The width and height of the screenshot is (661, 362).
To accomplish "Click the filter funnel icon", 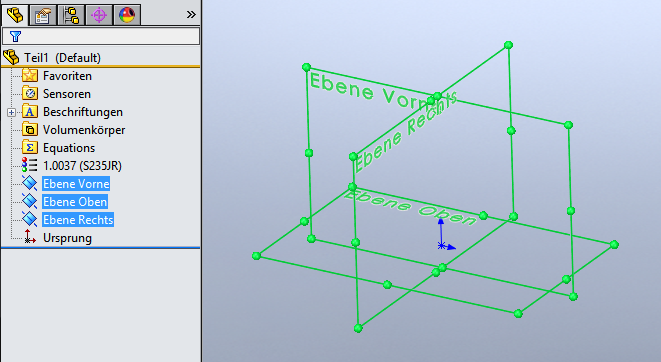I will point(16,37).
